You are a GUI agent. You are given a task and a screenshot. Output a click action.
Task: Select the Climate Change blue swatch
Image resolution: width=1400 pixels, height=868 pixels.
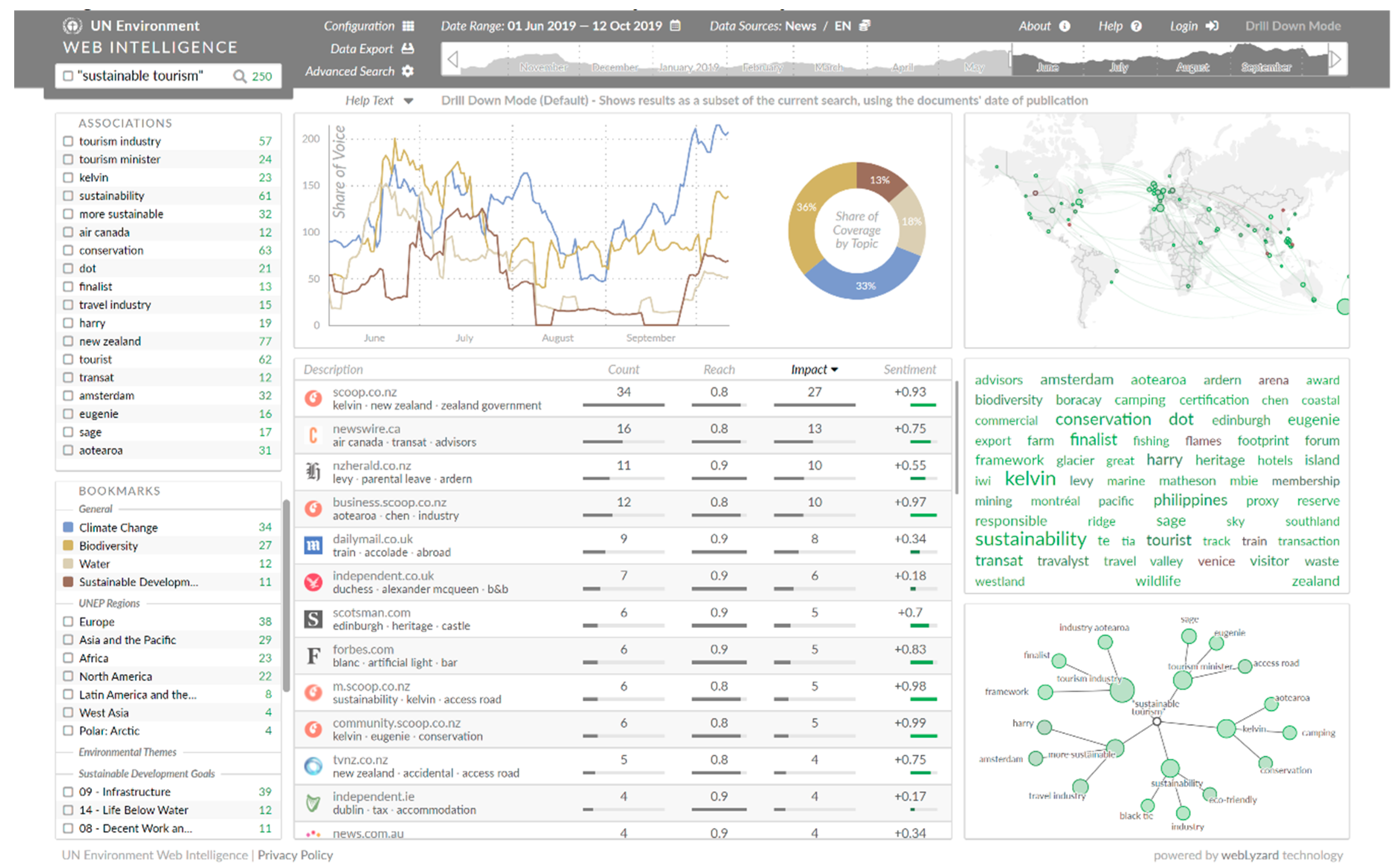coord(68,527)
